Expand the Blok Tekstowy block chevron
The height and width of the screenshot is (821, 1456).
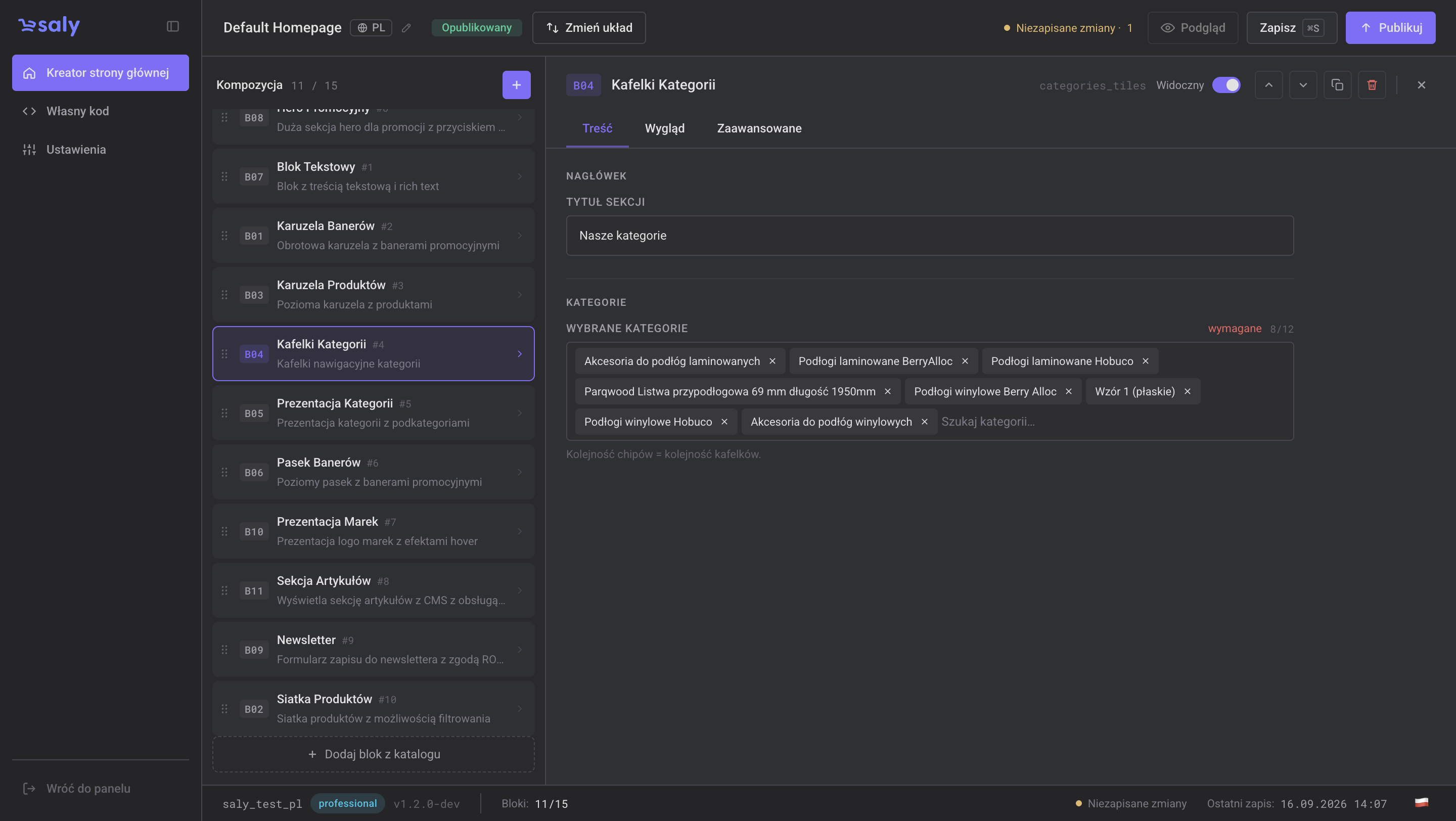[519, 176]
